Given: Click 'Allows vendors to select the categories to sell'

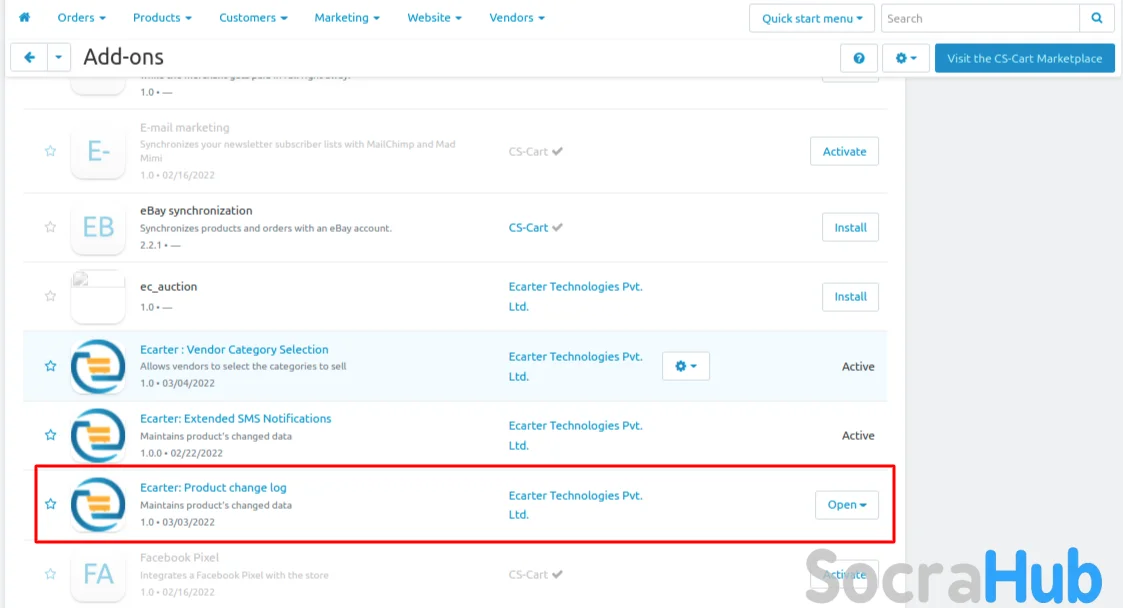Looking at the screenshot, I should (x=243, y=366).
